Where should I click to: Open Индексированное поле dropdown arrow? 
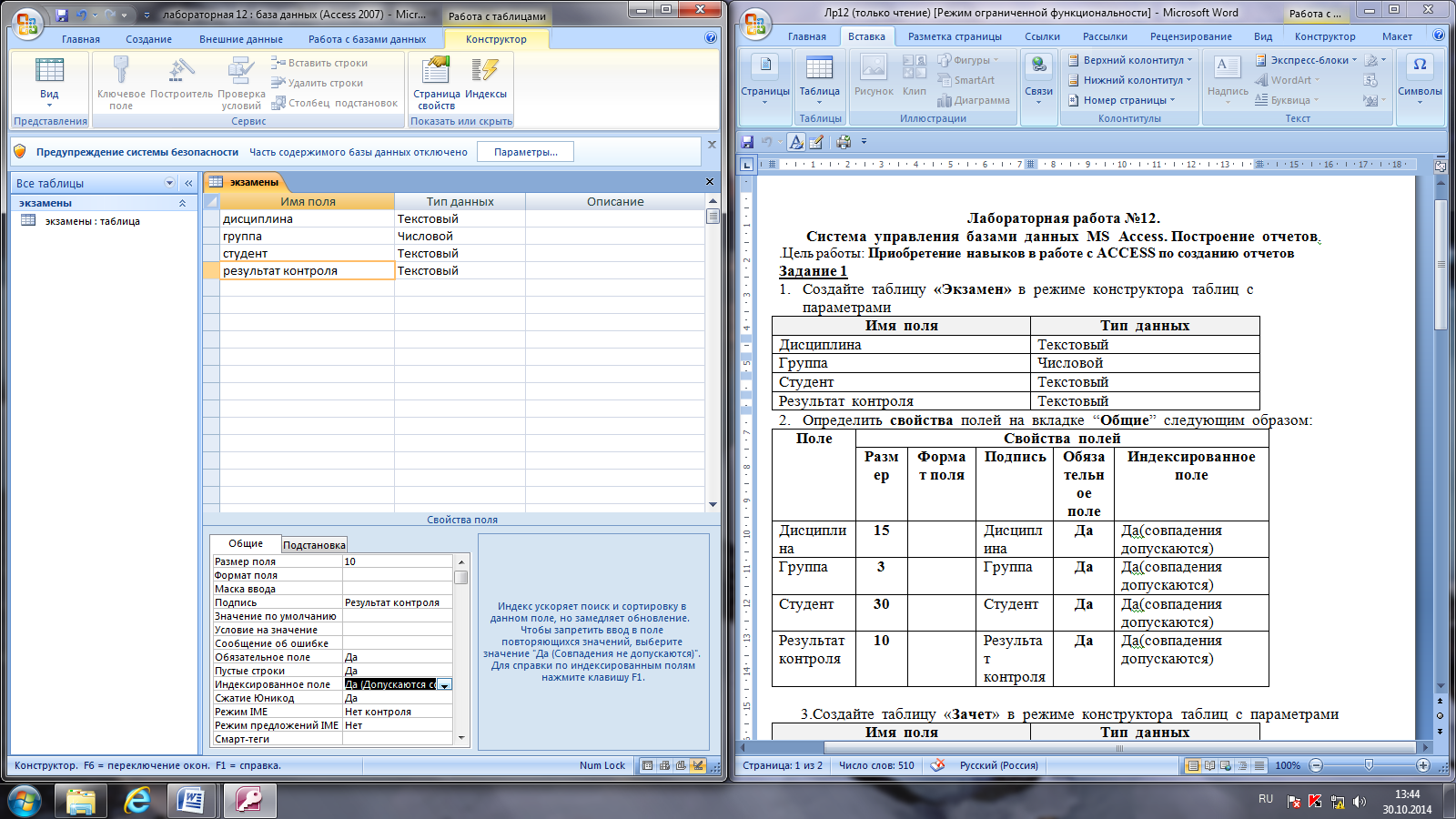445,684
